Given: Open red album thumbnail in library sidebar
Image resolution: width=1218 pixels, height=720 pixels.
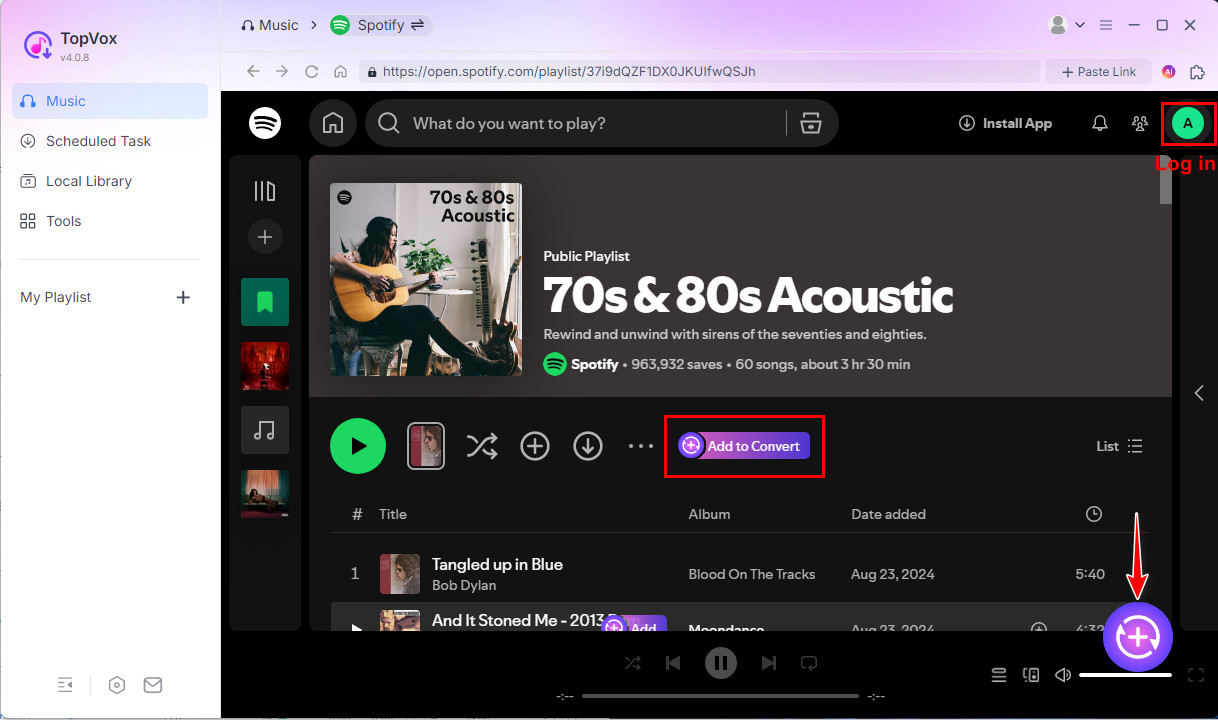Looking at the screenshot, I should (265, 366).
